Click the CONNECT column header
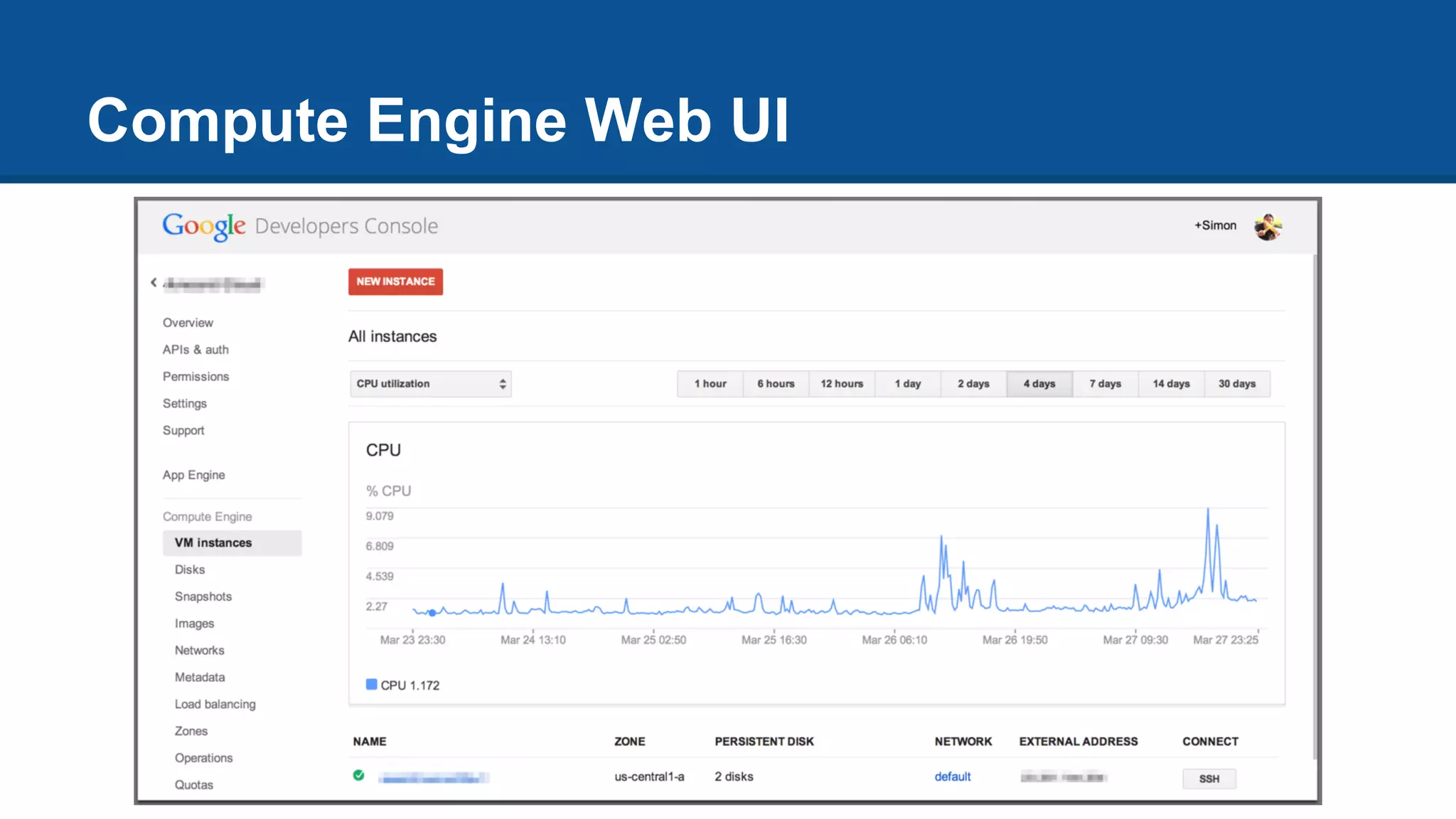This screenshot has width=1456, height=819. [1210, 742]
